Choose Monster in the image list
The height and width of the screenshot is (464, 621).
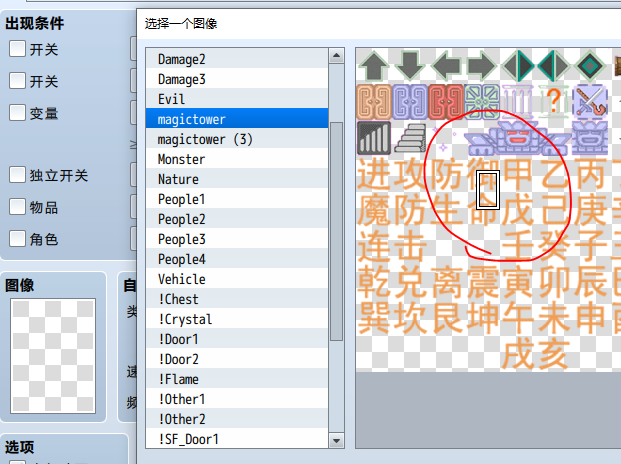pyautogui.click(x=237, y=159)
